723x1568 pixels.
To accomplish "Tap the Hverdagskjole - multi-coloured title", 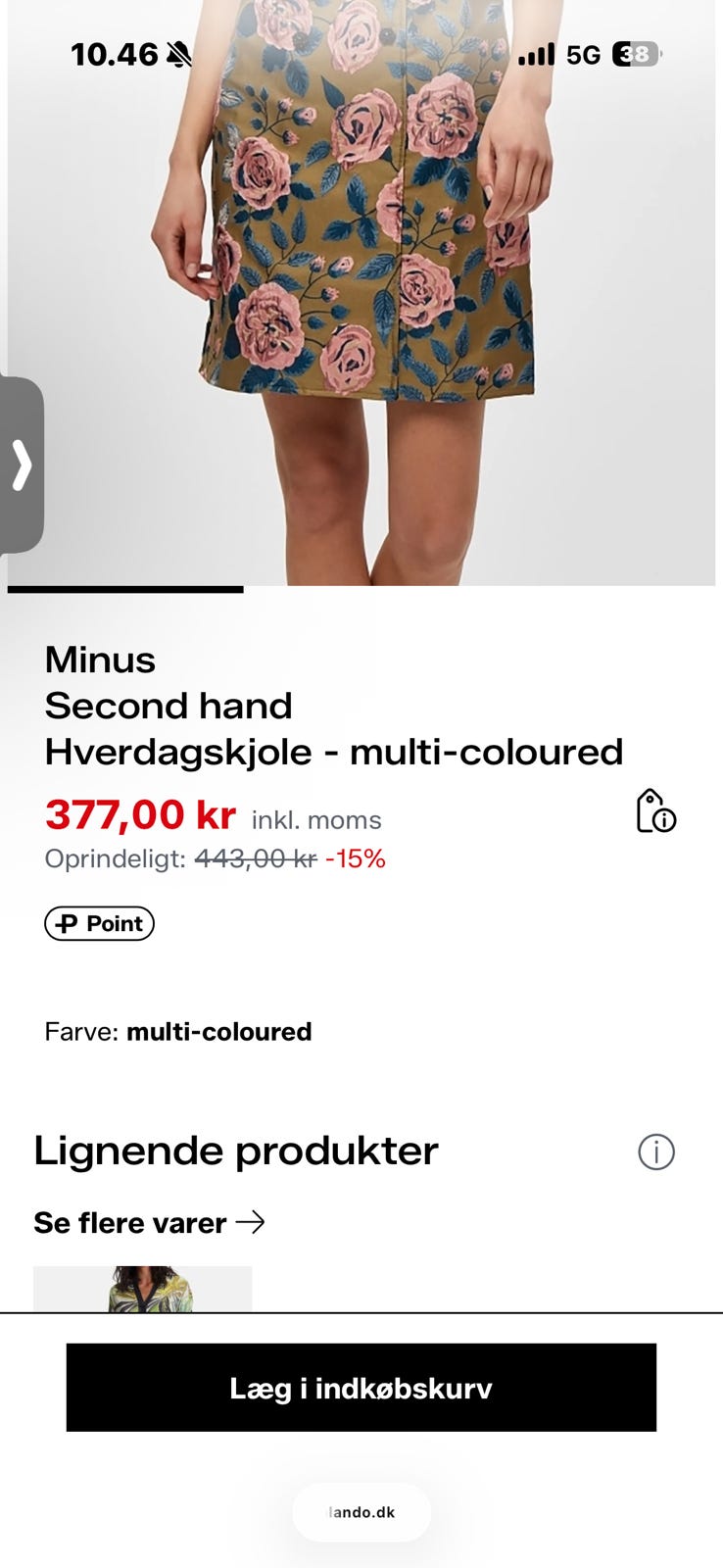I will click(334, 752).
